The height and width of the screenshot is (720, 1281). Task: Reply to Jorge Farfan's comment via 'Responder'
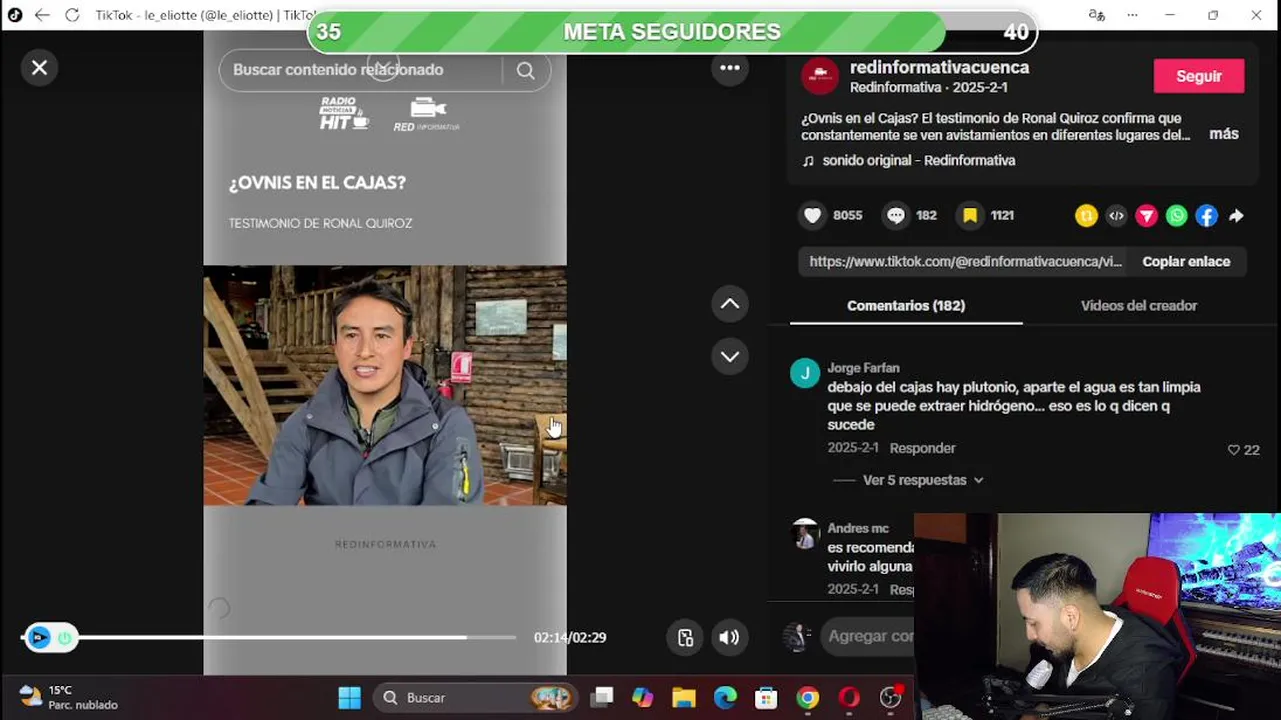[923, 448]
